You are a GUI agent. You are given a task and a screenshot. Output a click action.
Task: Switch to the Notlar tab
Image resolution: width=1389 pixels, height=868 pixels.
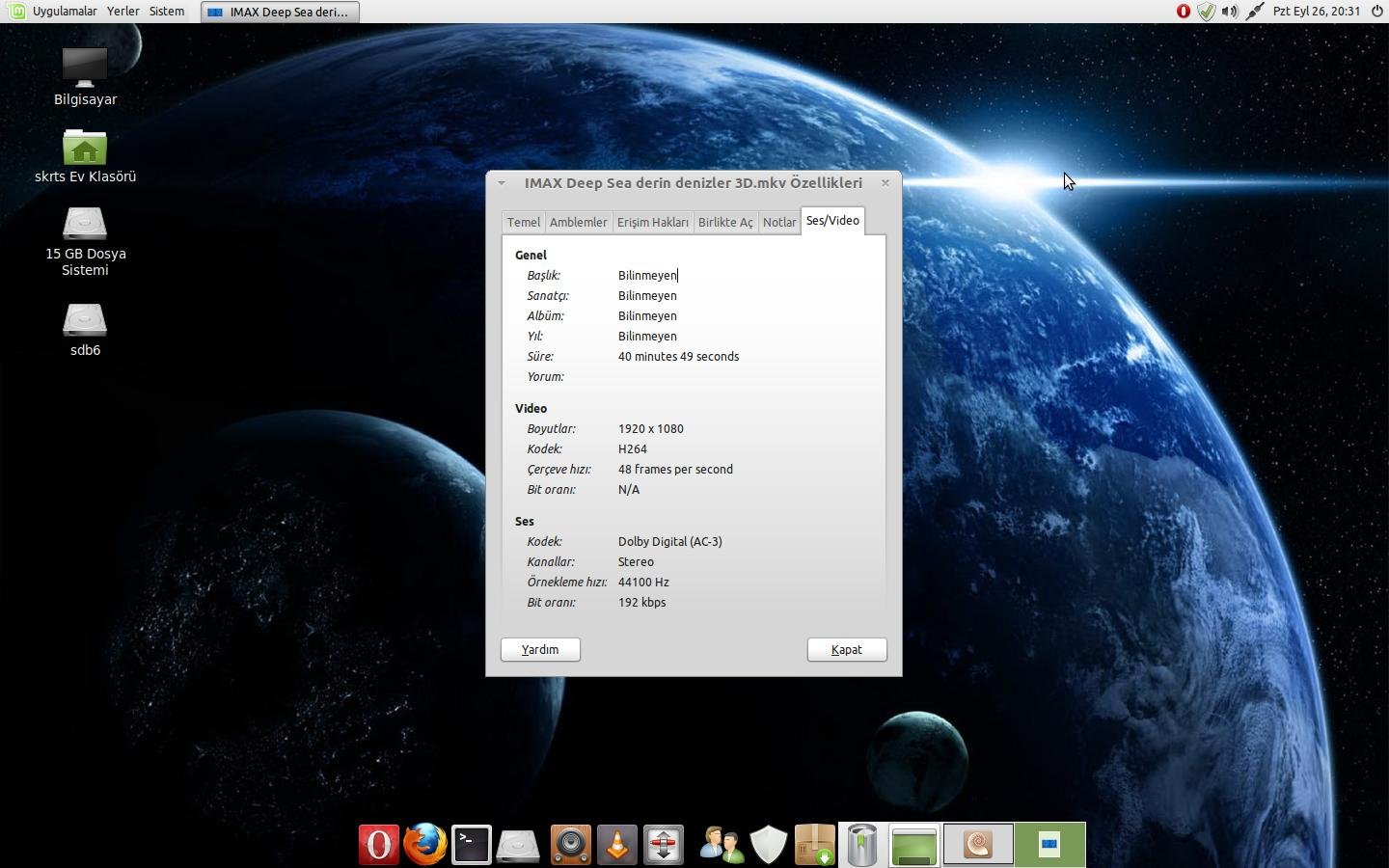pos(779,222)
